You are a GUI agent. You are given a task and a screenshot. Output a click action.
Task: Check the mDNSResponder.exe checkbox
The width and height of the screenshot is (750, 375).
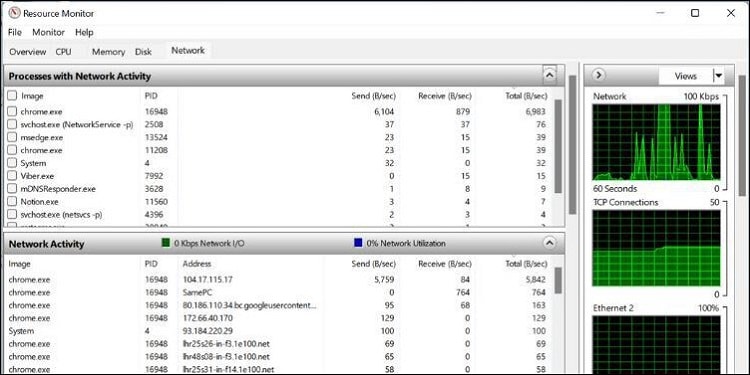coord(12,188)
